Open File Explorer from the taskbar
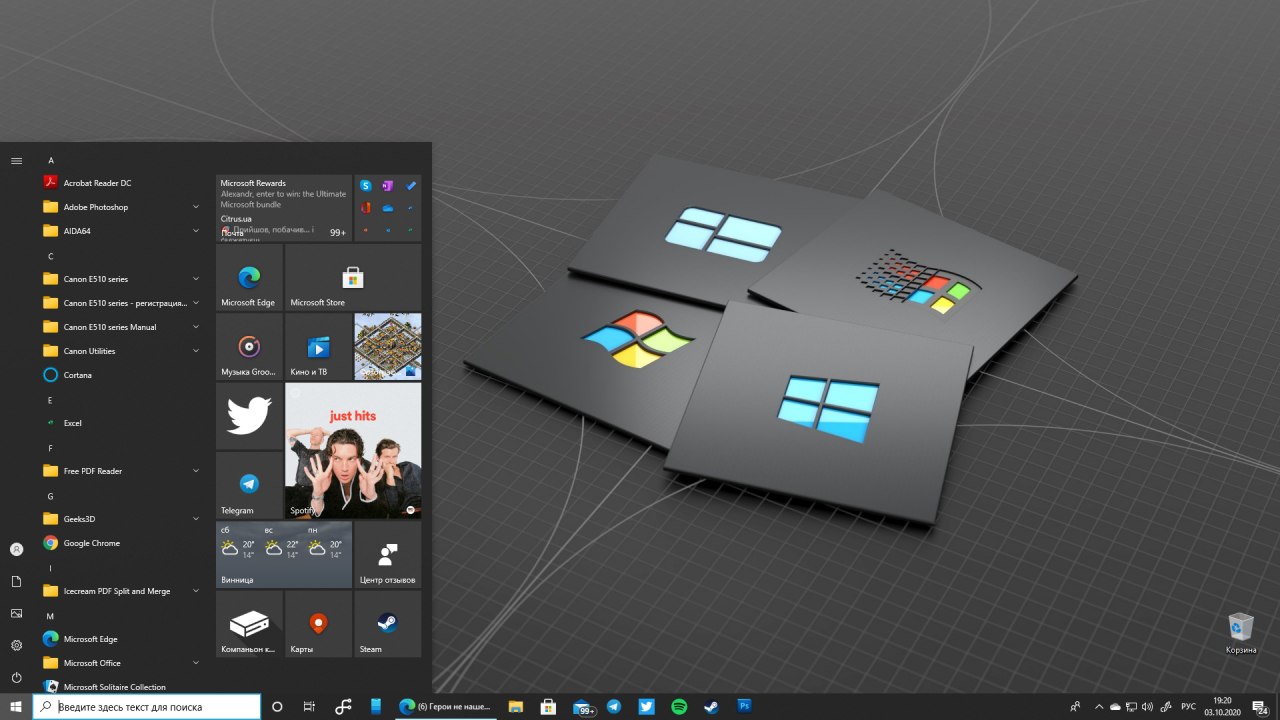This screenshot has height=720, width=1280. coord(516,706)
